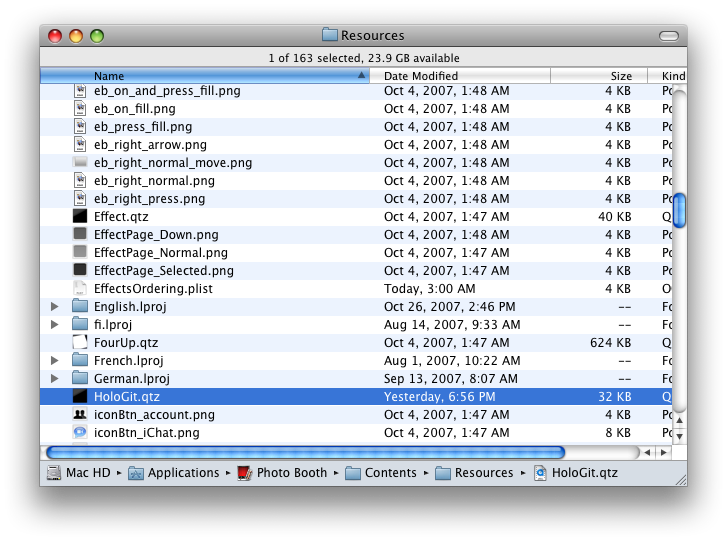The height and width of the screenshot is (541, 727).
Task: Click the Effect.qtz black icon
Action: point(80,216)
